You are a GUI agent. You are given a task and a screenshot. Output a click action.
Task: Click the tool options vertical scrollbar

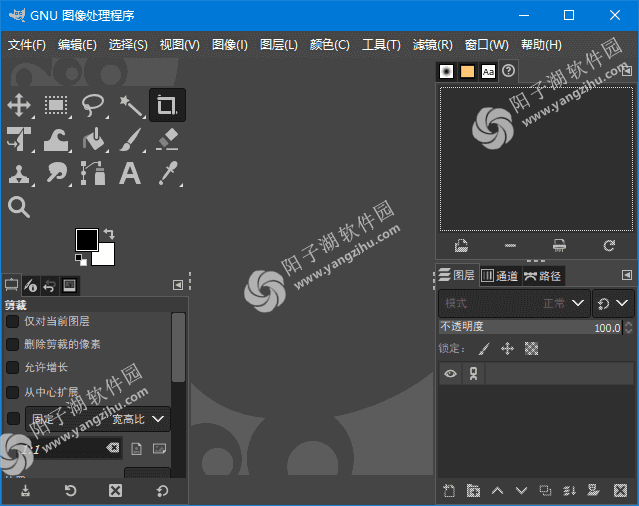[x=178, y=348]
